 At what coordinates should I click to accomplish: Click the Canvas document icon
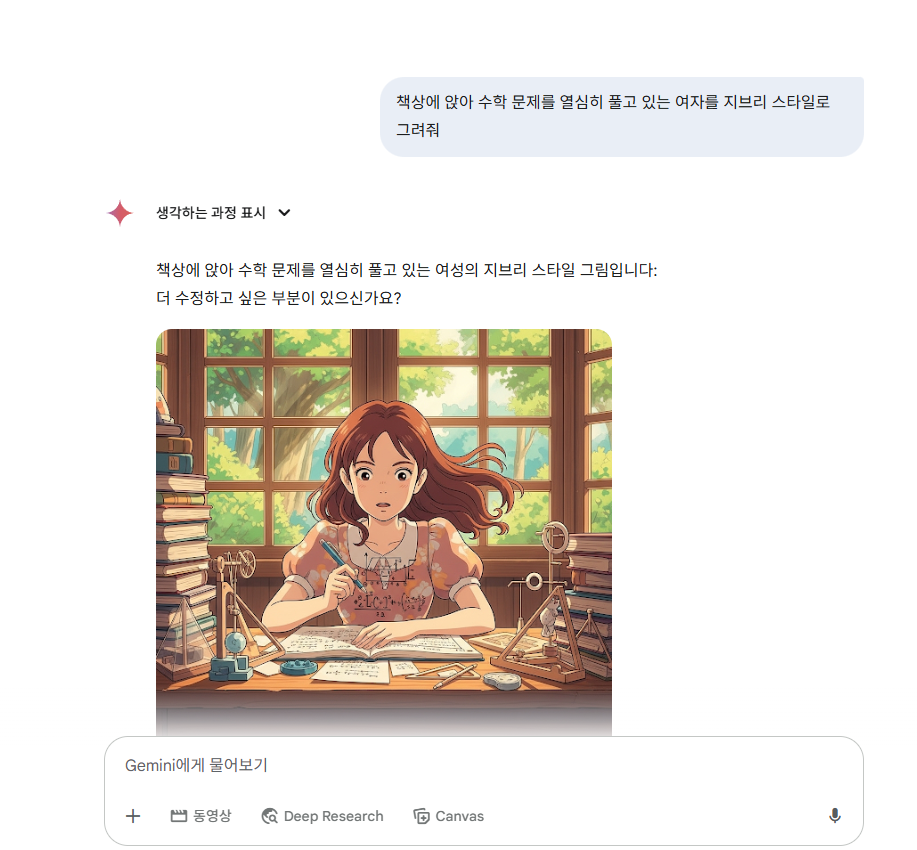[421, 815]
